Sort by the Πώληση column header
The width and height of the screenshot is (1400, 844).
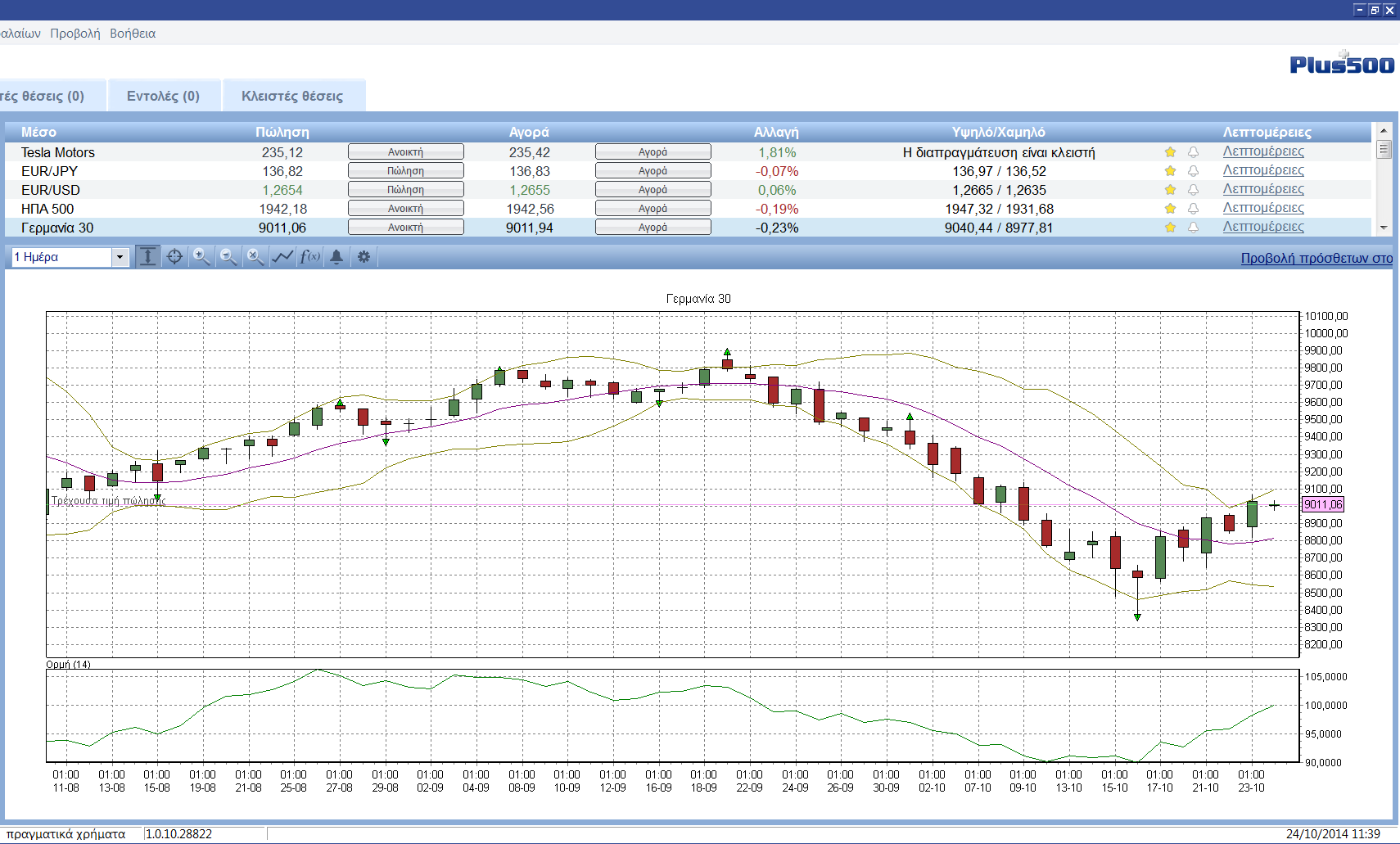pos(282,132)
